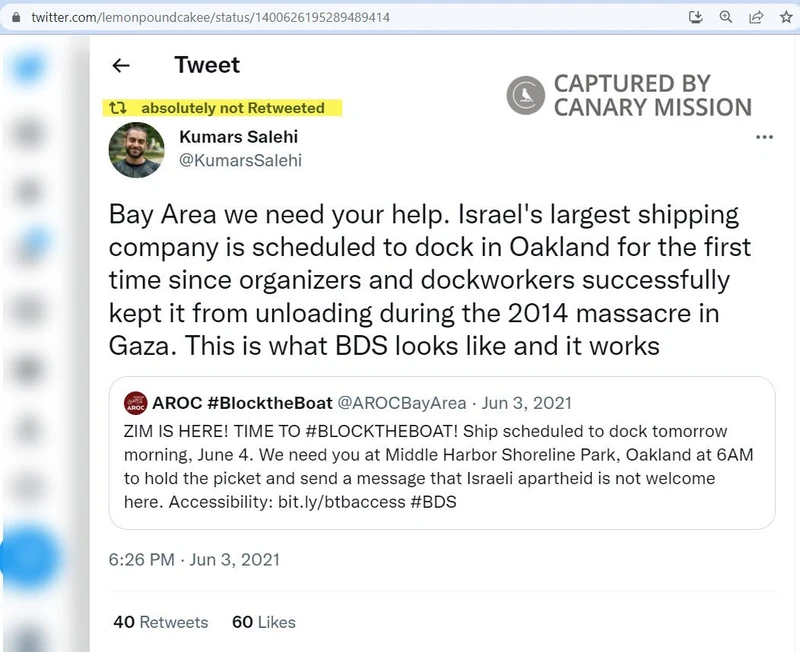The image size is (800, 652).
Task: Click the AROC avatar in quoted tweet
Action: [136, 403]
